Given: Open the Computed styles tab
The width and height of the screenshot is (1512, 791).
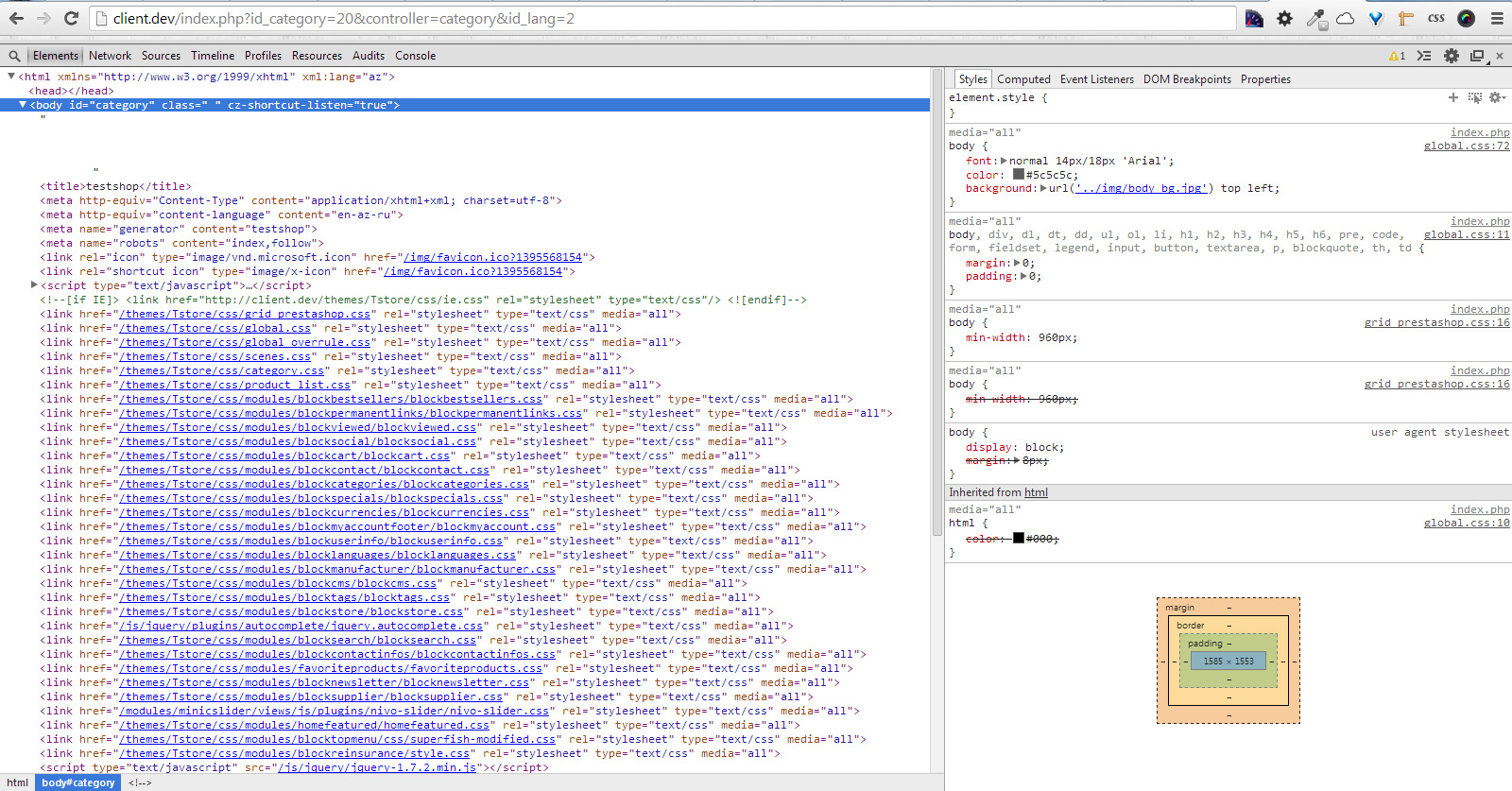Looking at the screenshot, I should click(x=1023, y=79).
